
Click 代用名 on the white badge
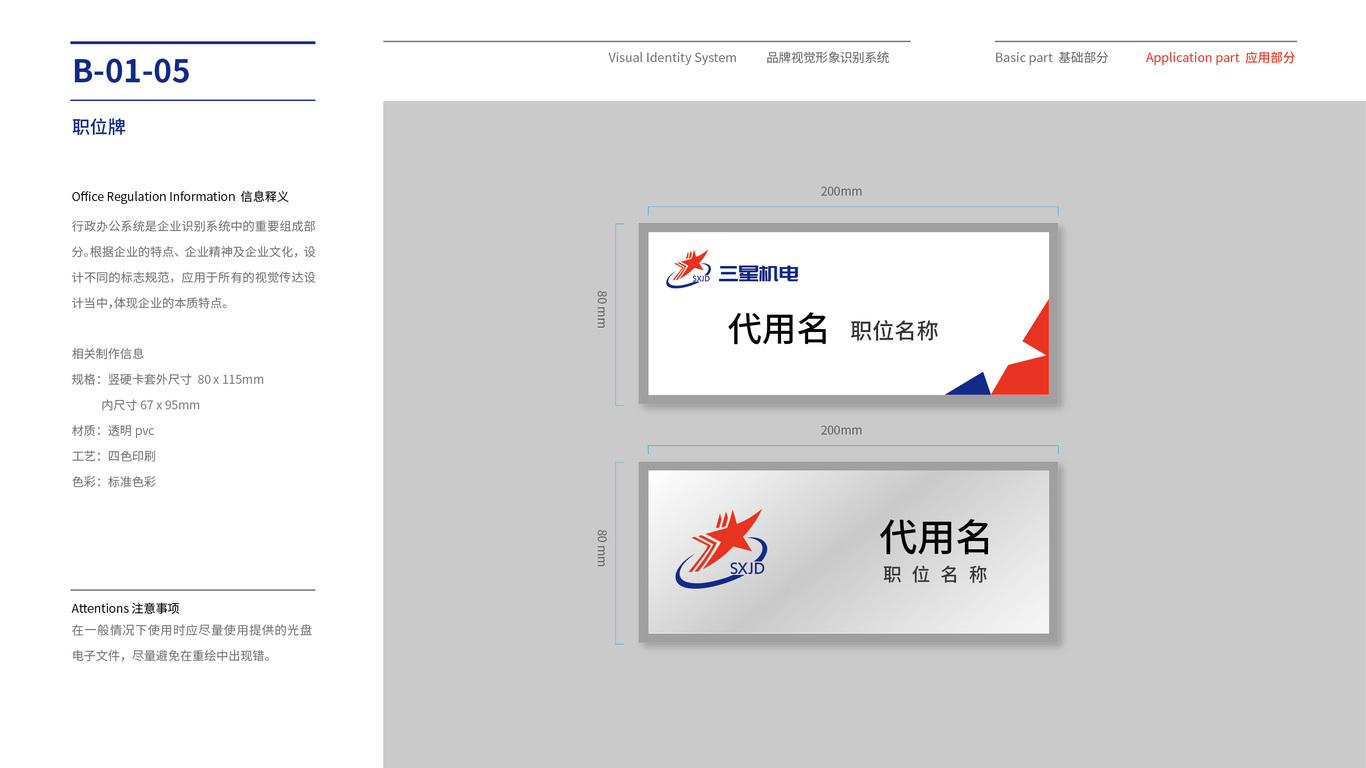coord(778,328)
